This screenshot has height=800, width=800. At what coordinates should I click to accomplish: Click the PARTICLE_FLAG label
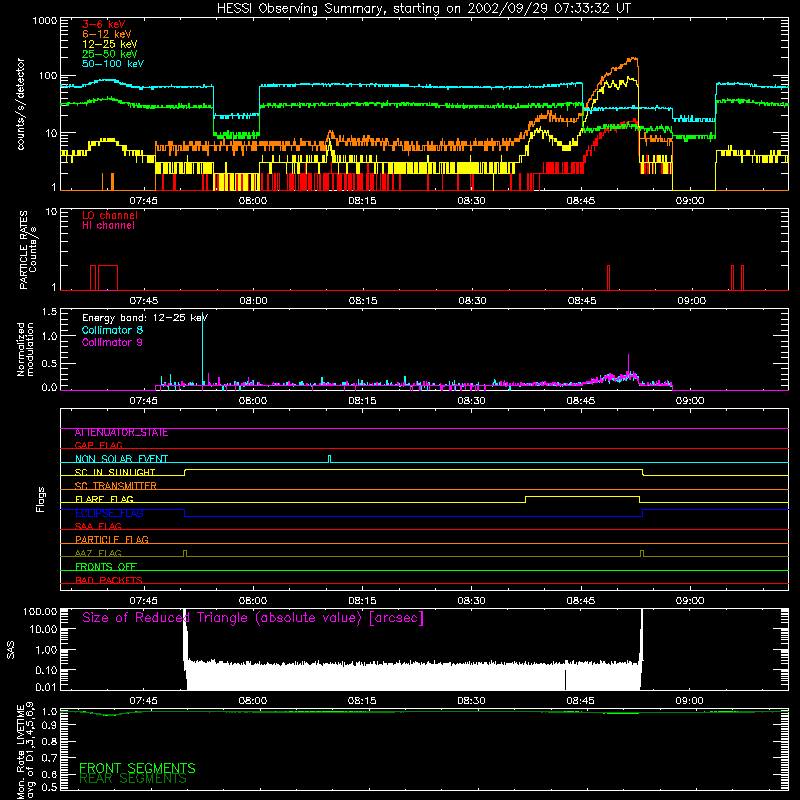(x=112, y=539)
